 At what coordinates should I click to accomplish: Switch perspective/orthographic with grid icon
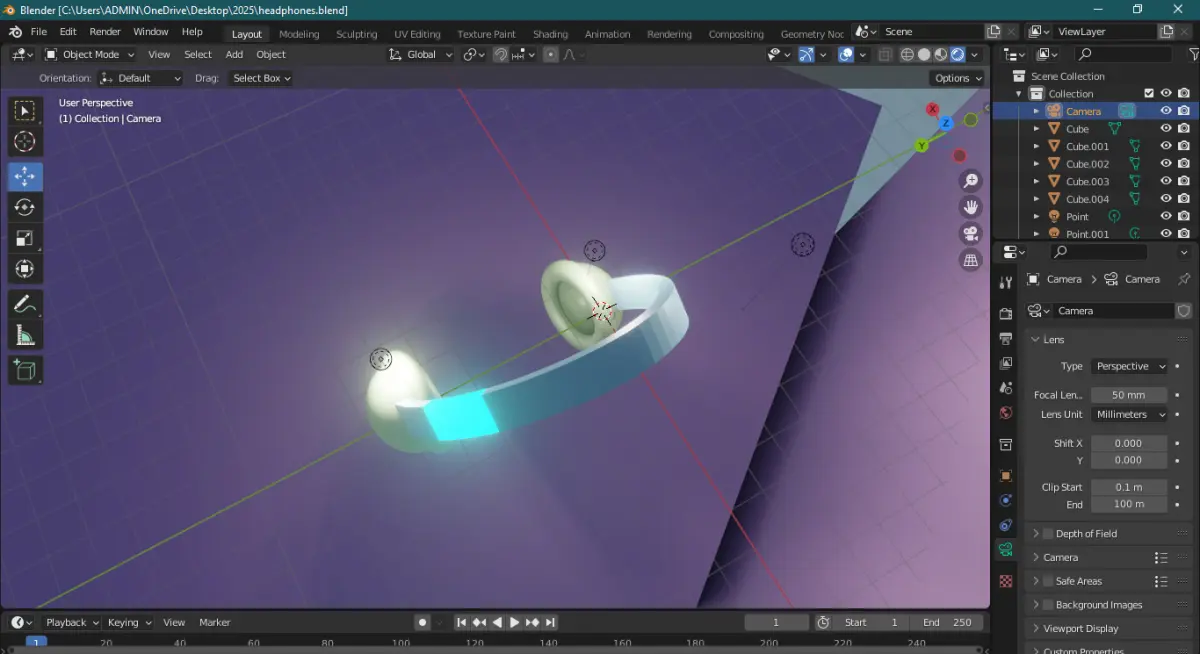click(x=970, y=260)
